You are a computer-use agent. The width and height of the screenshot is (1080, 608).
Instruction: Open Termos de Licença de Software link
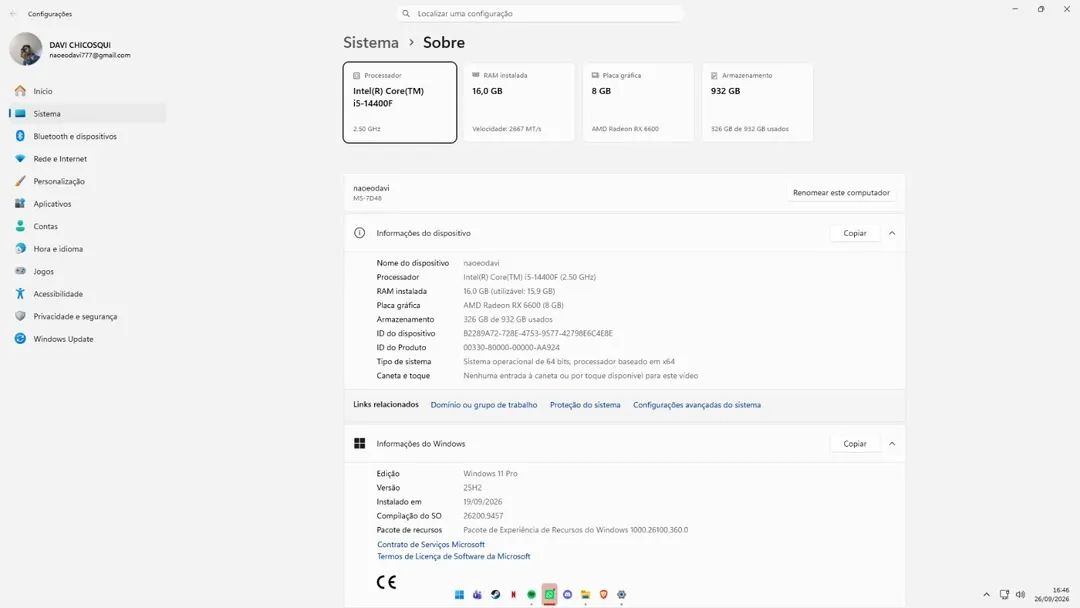coord(453,556)
